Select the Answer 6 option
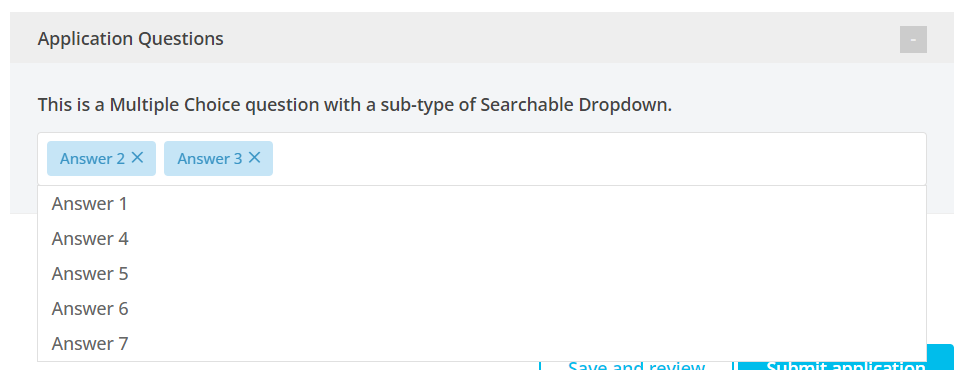 coord(482,308)
